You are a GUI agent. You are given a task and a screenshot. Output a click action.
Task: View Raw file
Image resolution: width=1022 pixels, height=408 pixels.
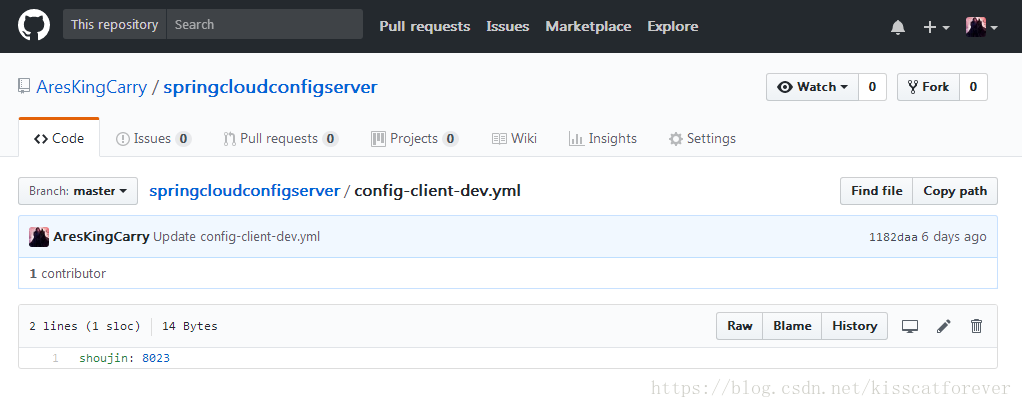[740, 326]
